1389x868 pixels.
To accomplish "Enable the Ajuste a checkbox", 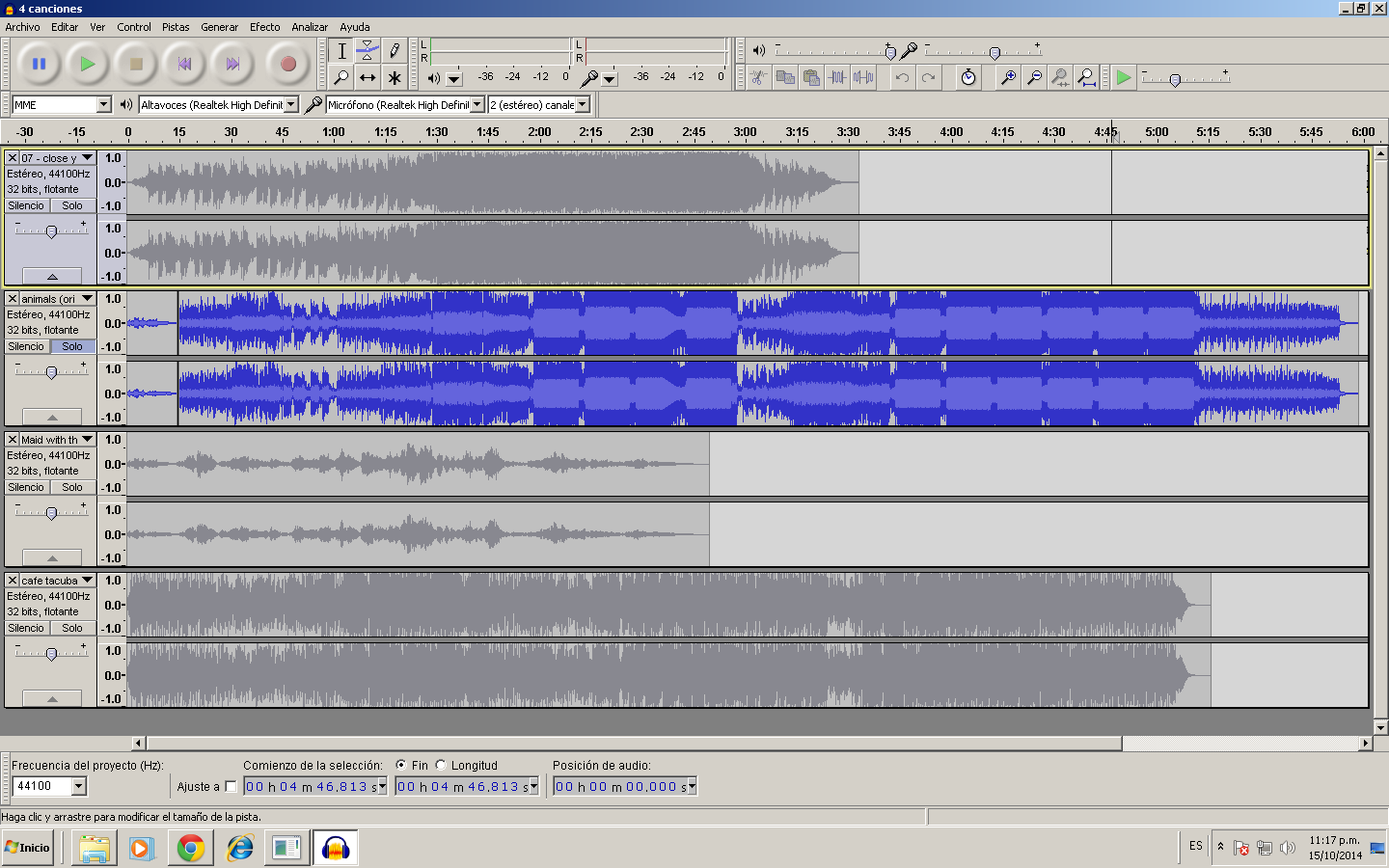I will click(x=231, y=786).
